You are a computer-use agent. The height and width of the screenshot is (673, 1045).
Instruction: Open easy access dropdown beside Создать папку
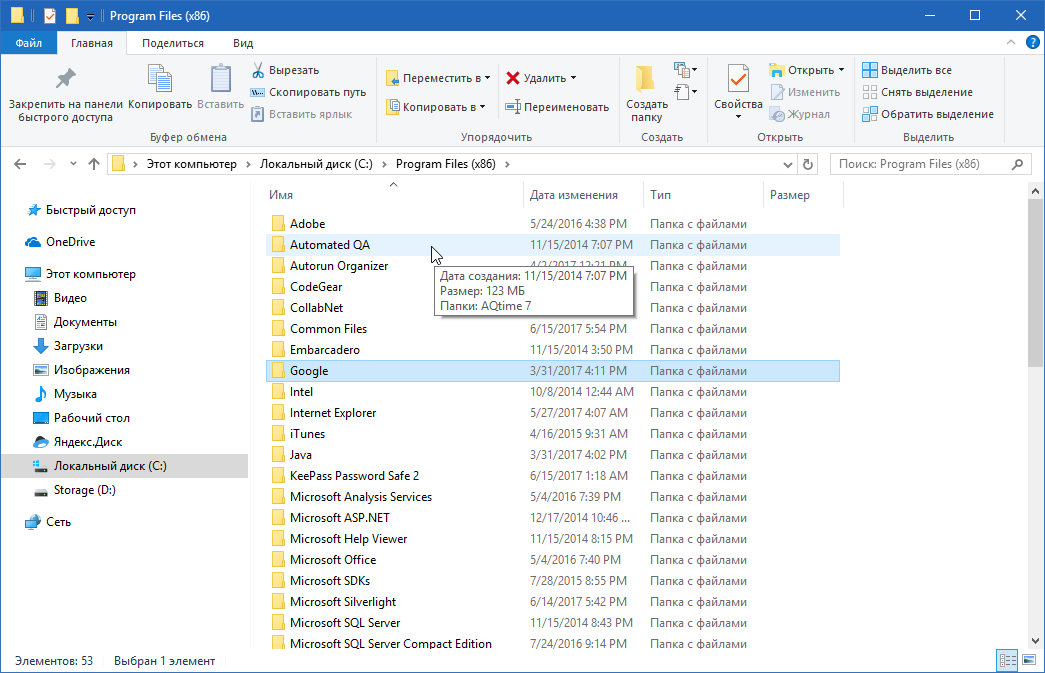(x=685, y=91)
